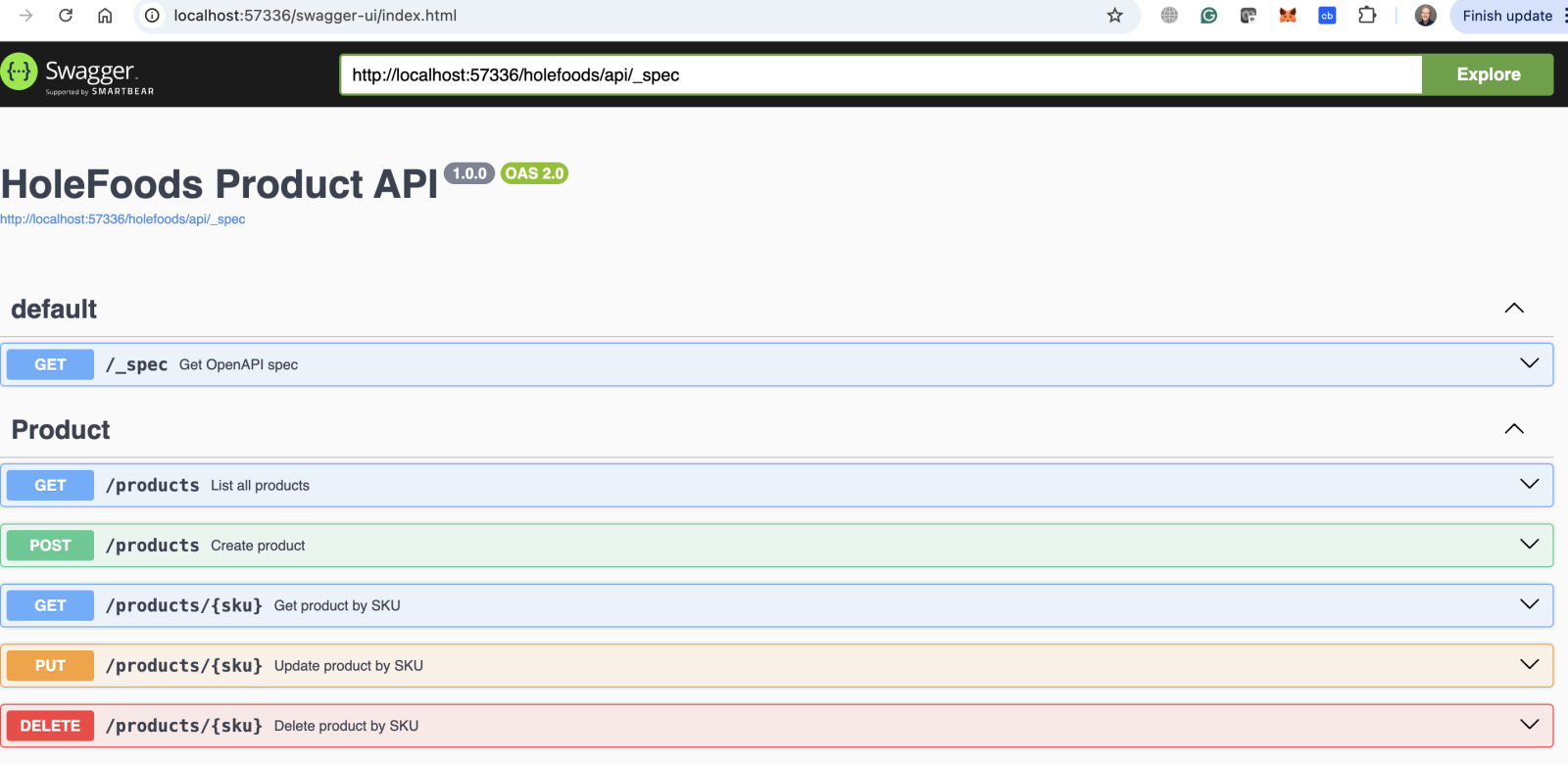Reload the page with the browser refresh icon
1568x764 pixels.
[x=66, y=16]
